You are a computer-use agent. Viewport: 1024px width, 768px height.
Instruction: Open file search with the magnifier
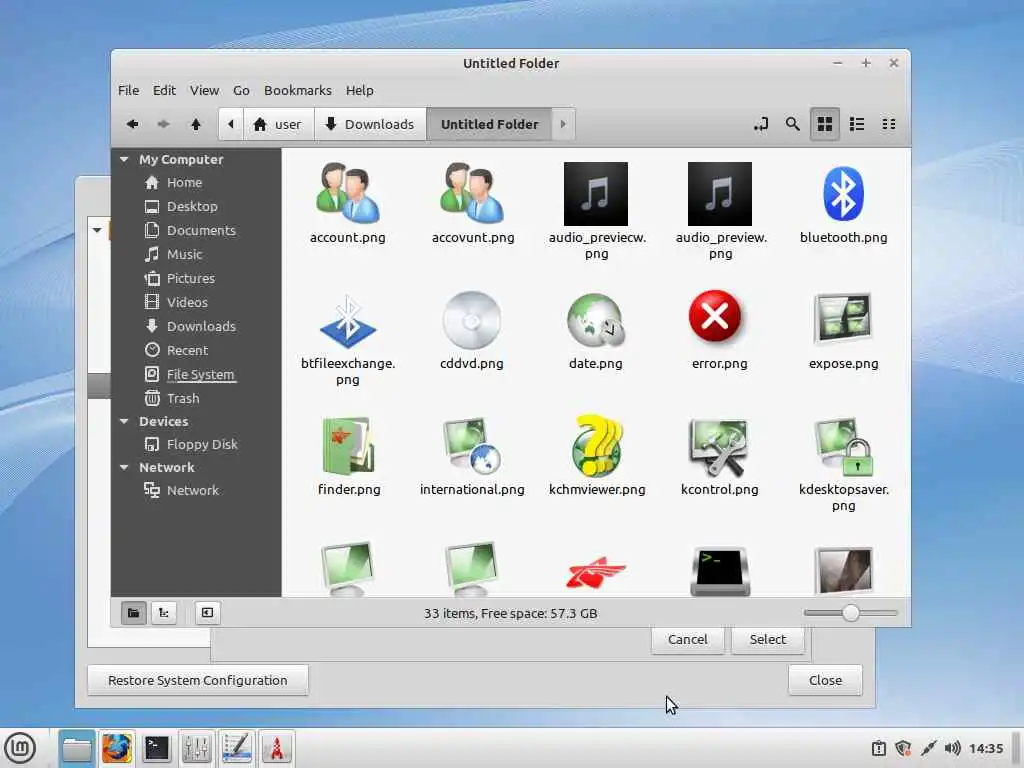(793, 124)
